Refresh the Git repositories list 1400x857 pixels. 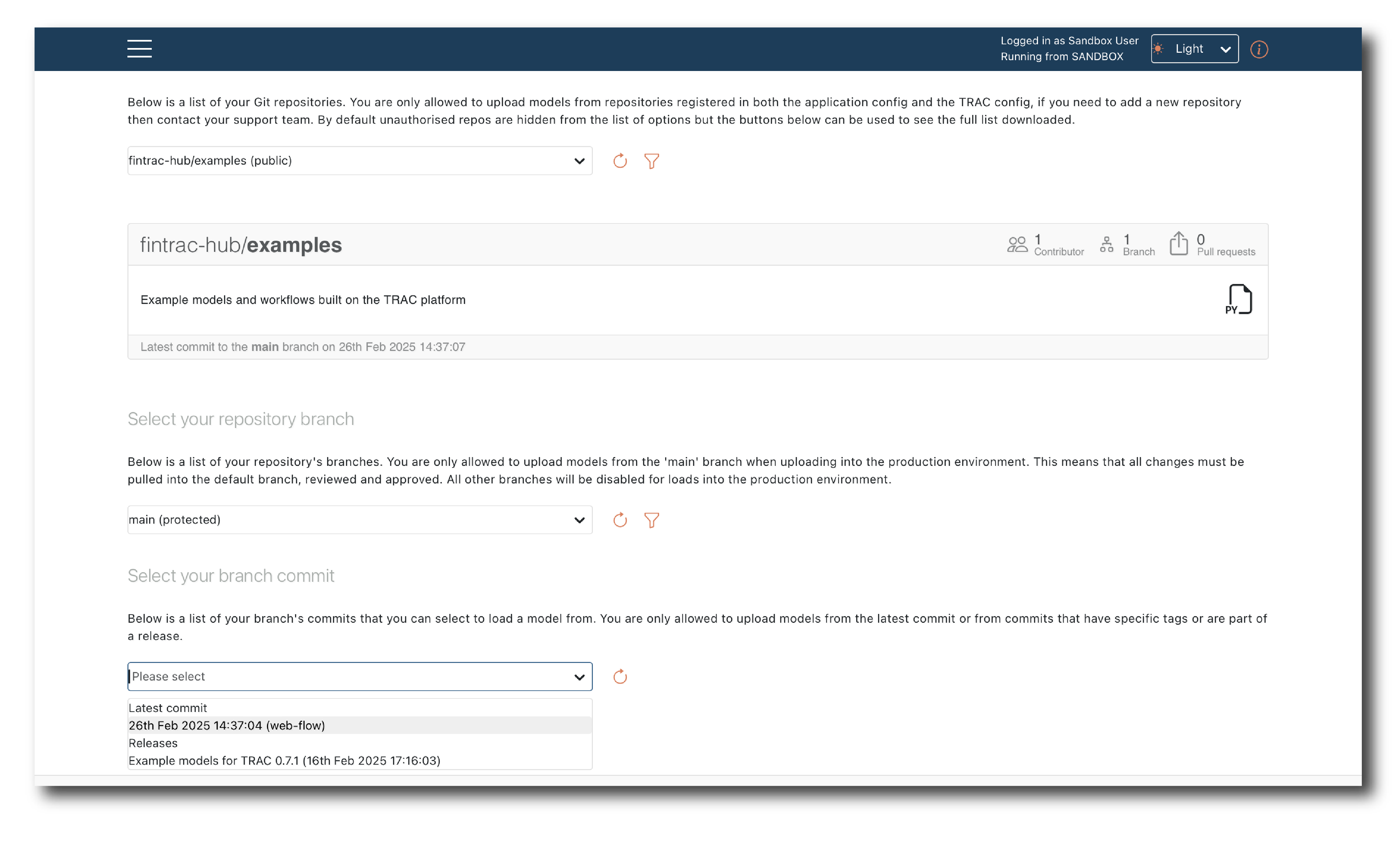tap(620, 161)
